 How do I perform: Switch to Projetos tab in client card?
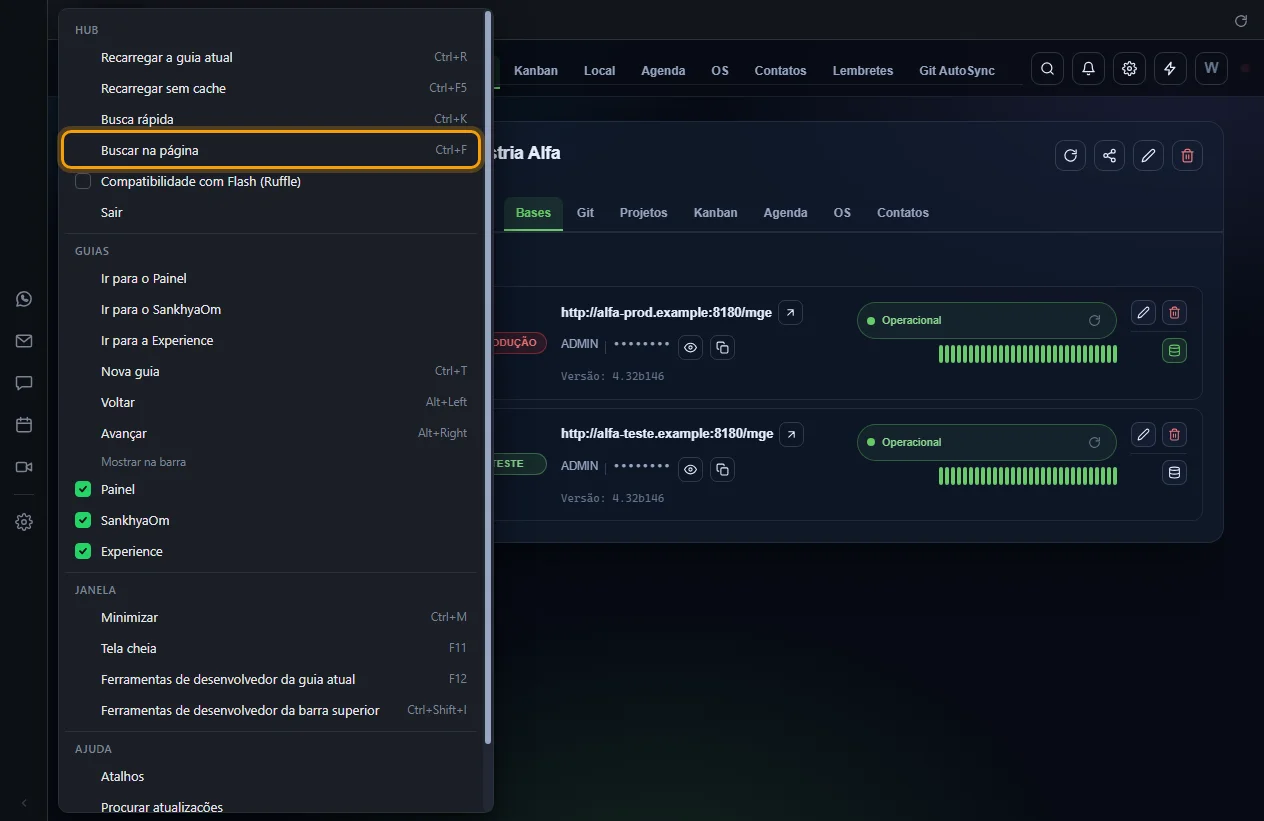pyautogui.click(x=643, y=213)
